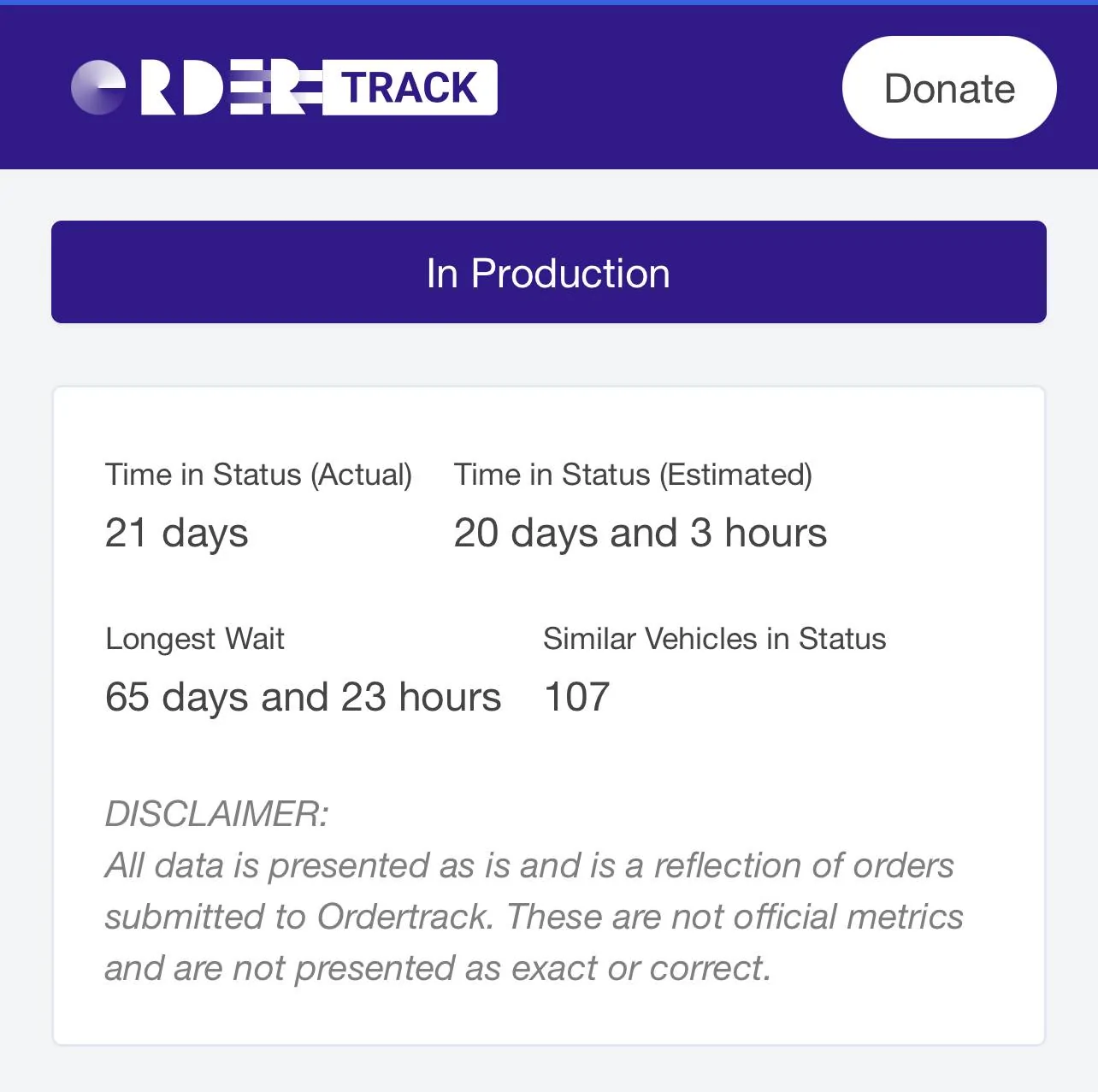Click the Time in Status (Estimated) label
The image size is (1098, 1092).
(x=633, y=475)
